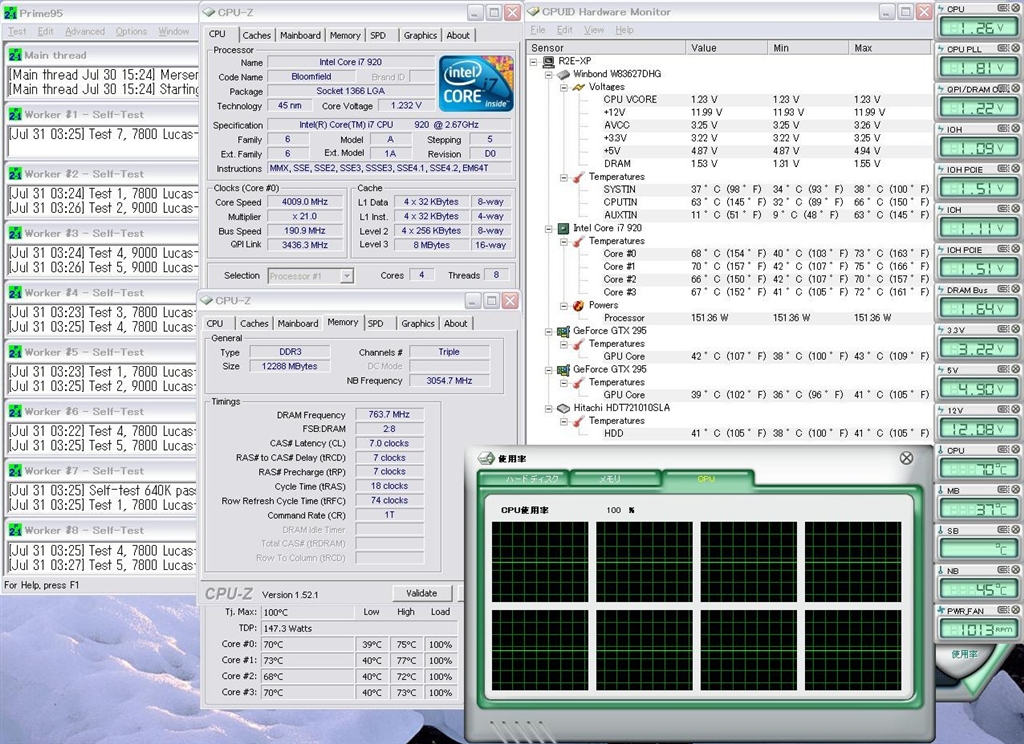Image resolution: width=1024 pixels, height=744 pixels.
Task: Click the settings icon on the 12V gauge
Action: [x=1003, y=410]
